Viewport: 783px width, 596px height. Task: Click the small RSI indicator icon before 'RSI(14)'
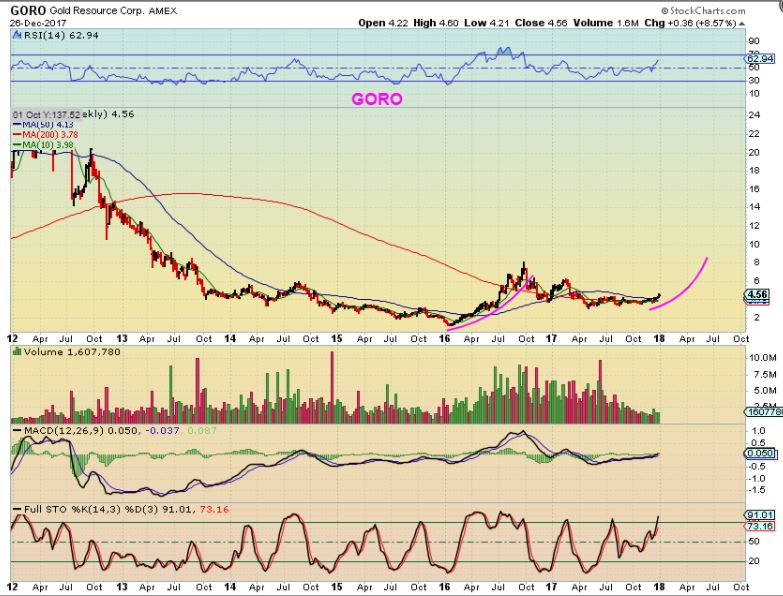point(17,35)
